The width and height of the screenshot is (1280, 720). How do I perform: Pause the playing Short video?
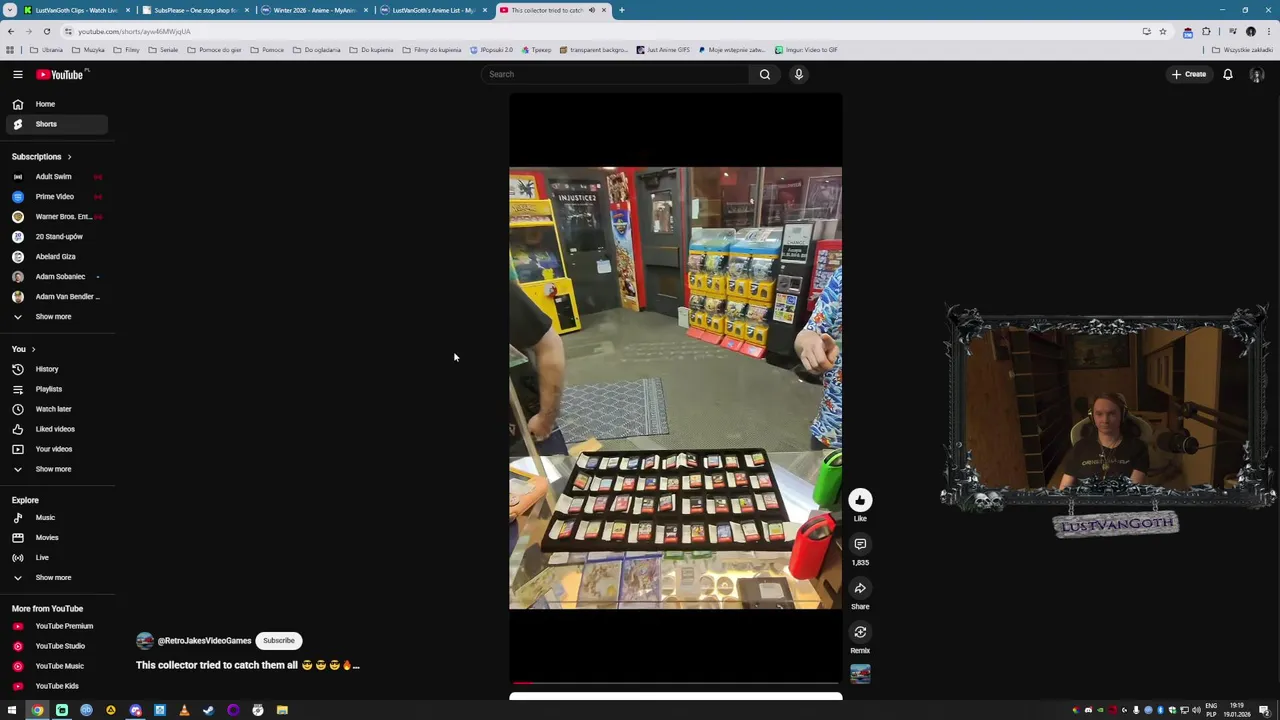[675, 387]
